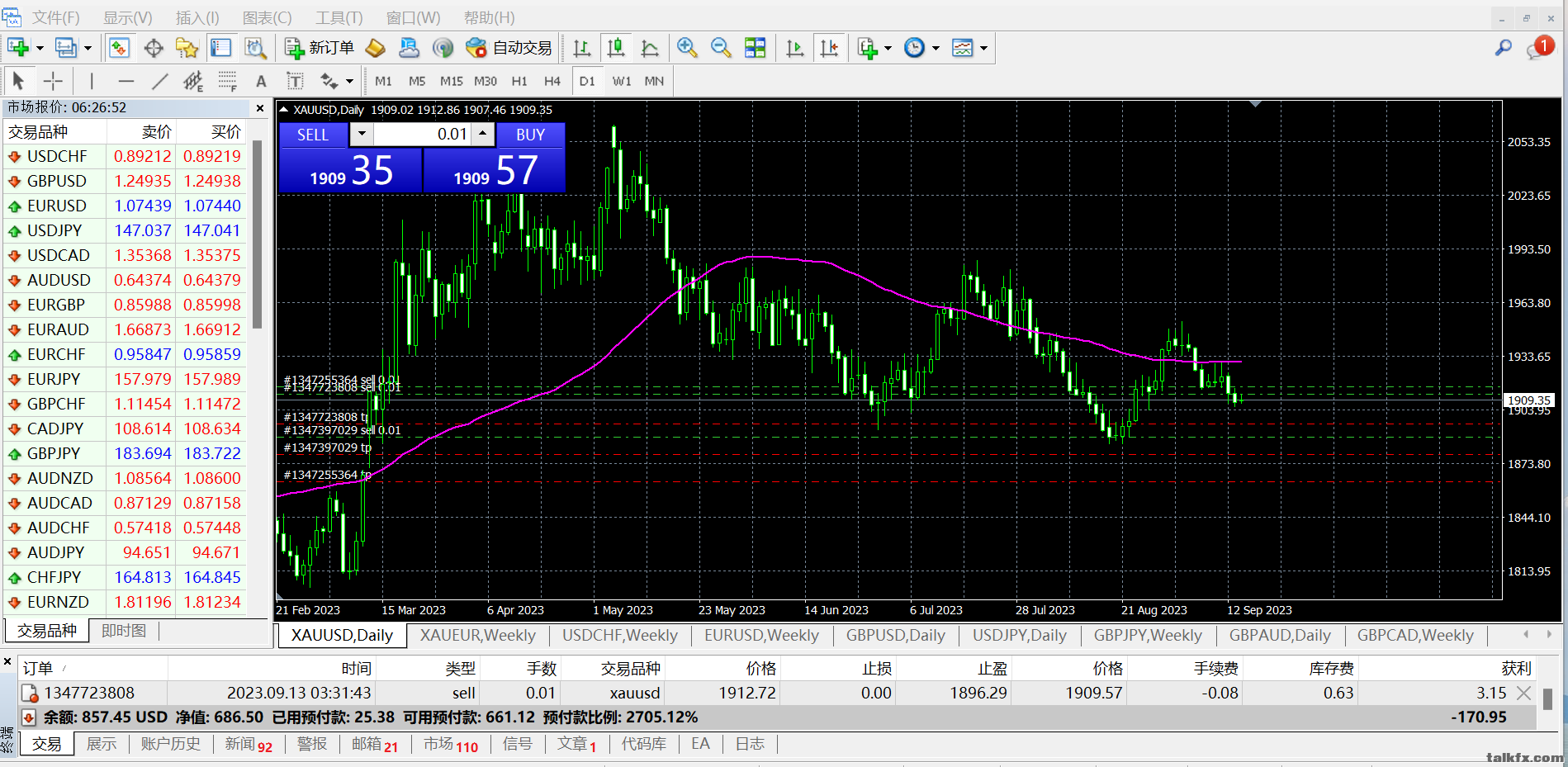The width and height of the screenshot is (1568, 767).
Task: Open the search magnifier at top right
Action: point(1504,48)
